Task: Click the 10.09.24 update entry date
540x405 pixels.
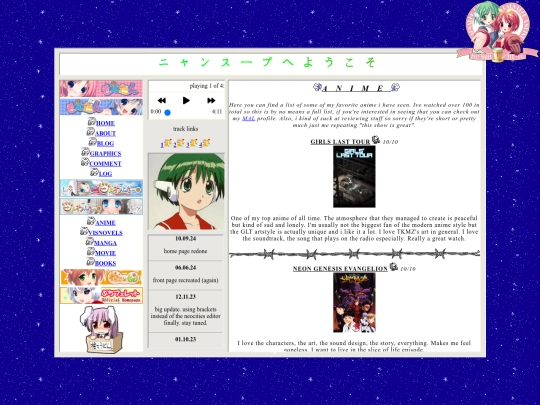Action: pyautogui.click(x=186, y=238)
